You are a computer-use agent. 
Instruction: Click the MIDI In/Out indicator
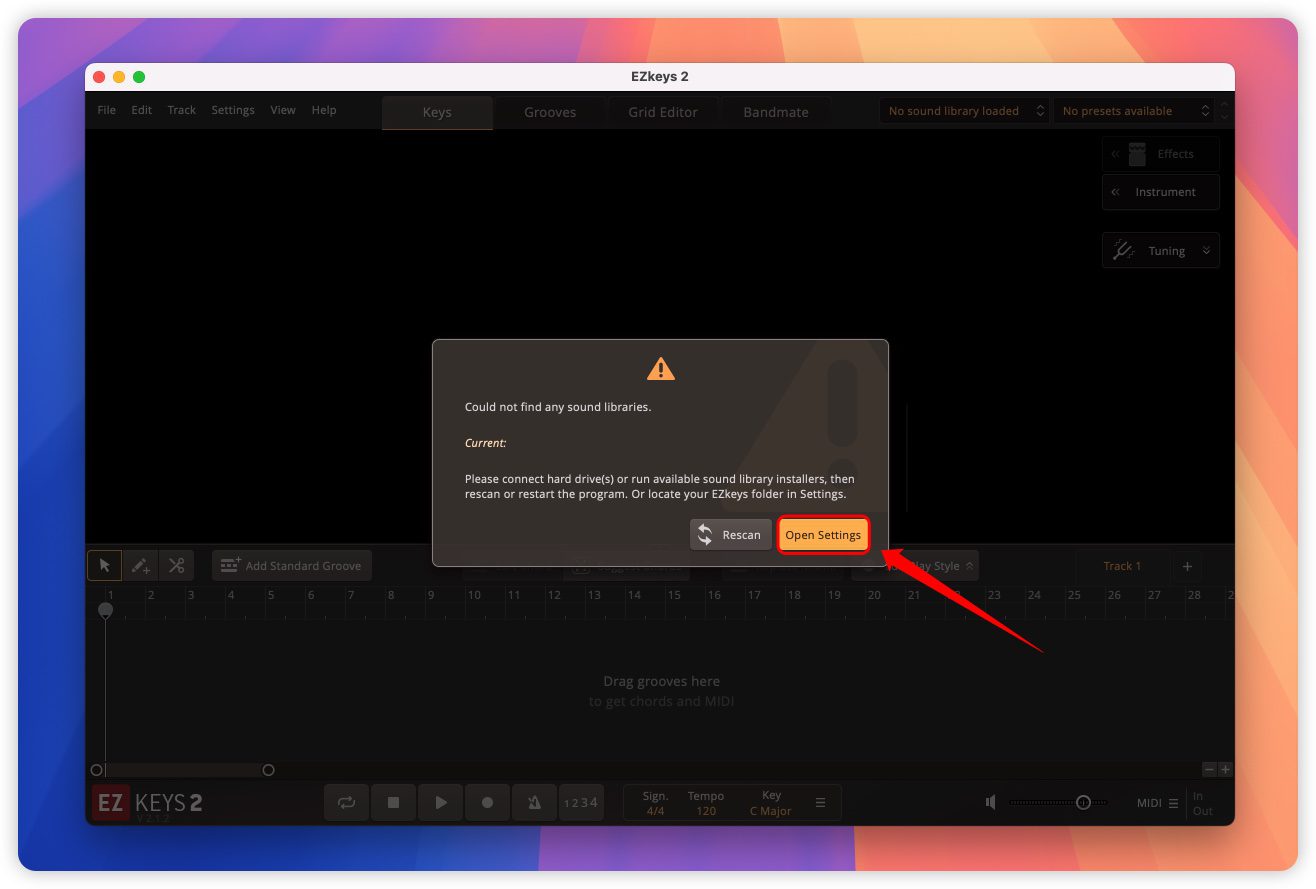(1203, 803)
